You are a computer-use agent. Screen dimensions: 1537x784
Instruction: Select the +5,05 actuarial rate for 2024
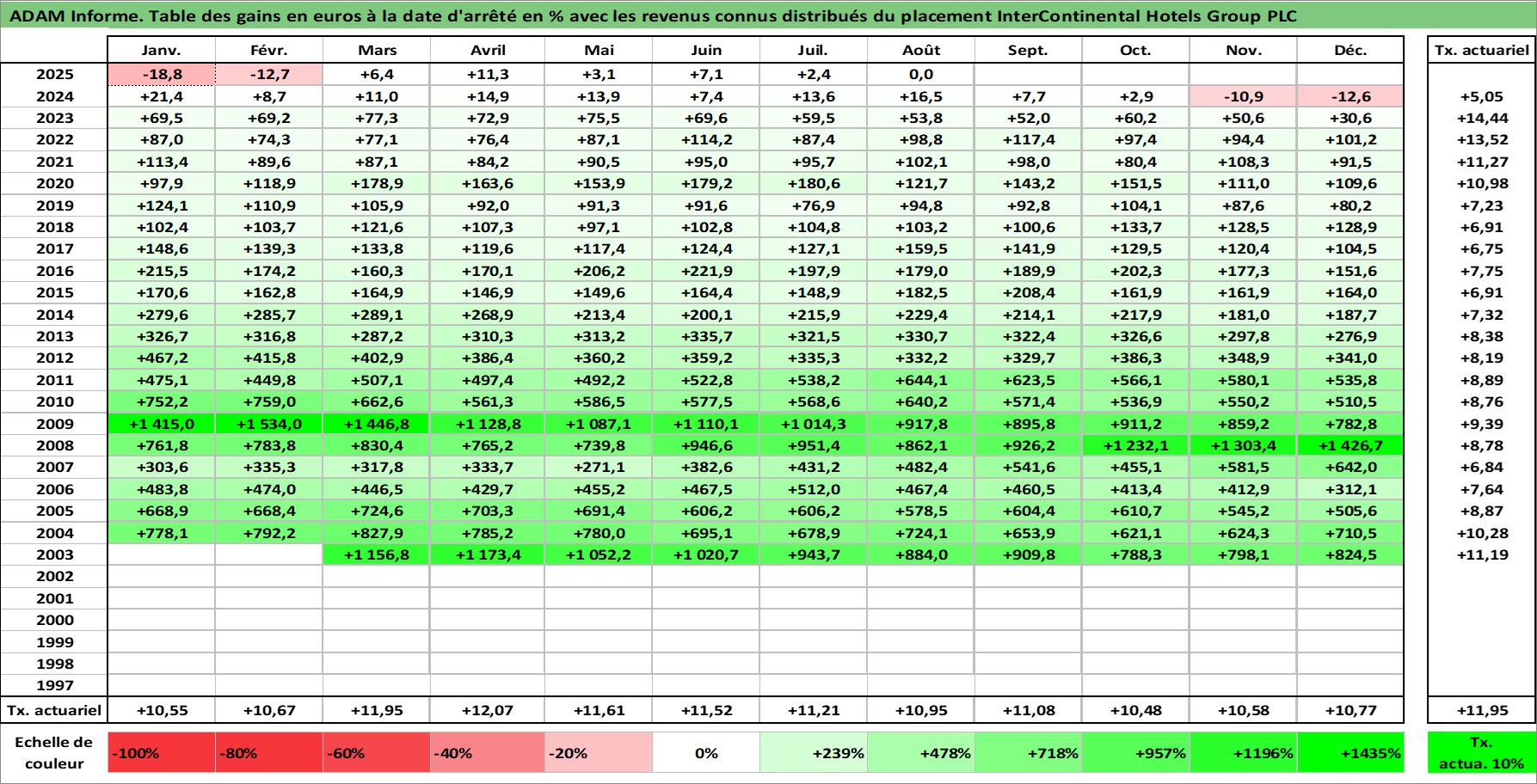click(1481, 96)
